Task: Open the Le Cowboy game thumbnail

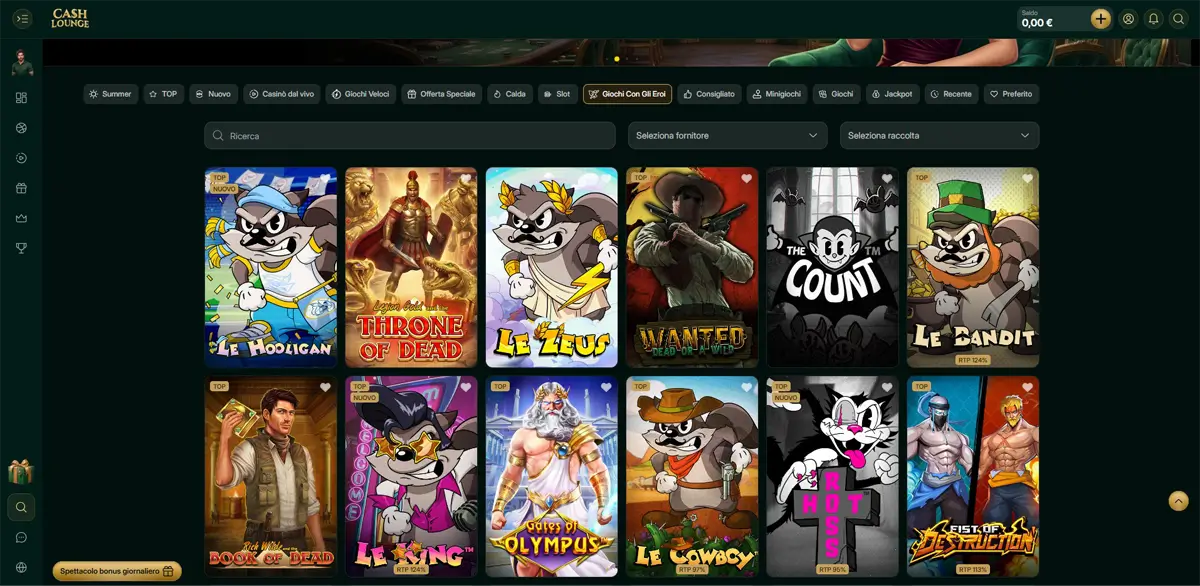Action: [x=692, y=476]
